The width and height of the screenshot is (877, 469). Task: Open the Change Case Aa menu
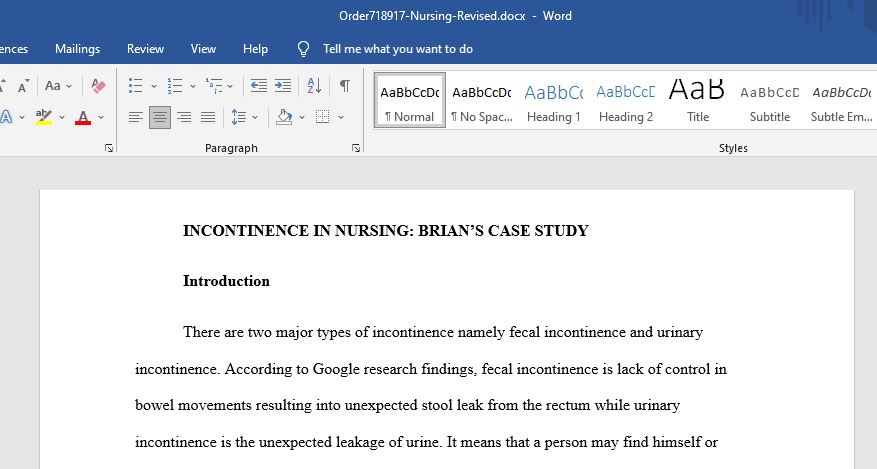[x=58, y=86]
